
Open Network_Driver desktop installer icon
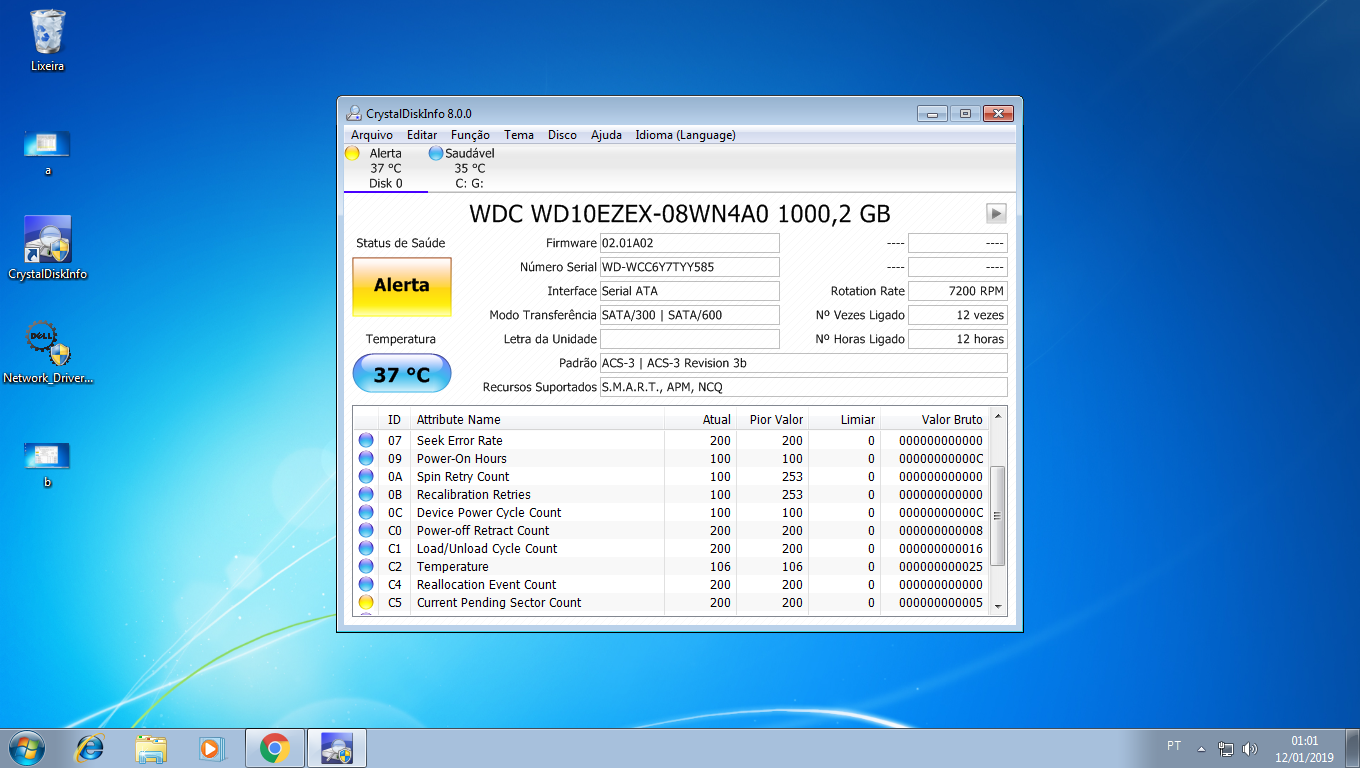point(48,352)
